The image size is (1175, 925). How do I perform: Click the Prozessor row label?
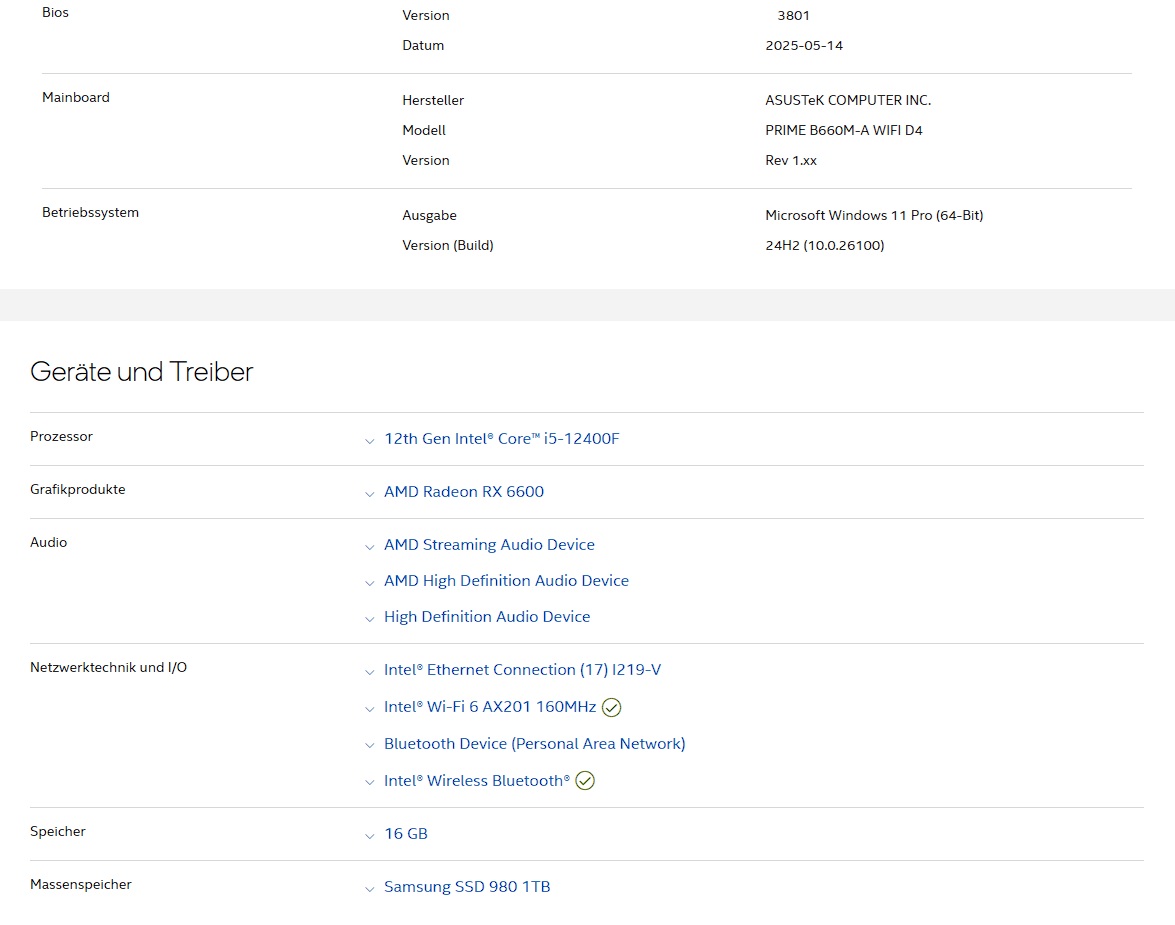61,436
